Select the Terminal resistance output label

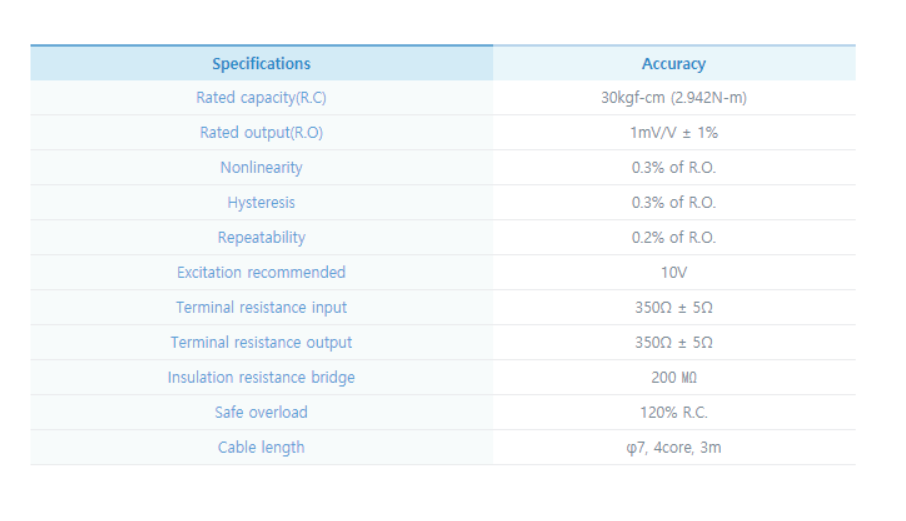pos(261,343)
